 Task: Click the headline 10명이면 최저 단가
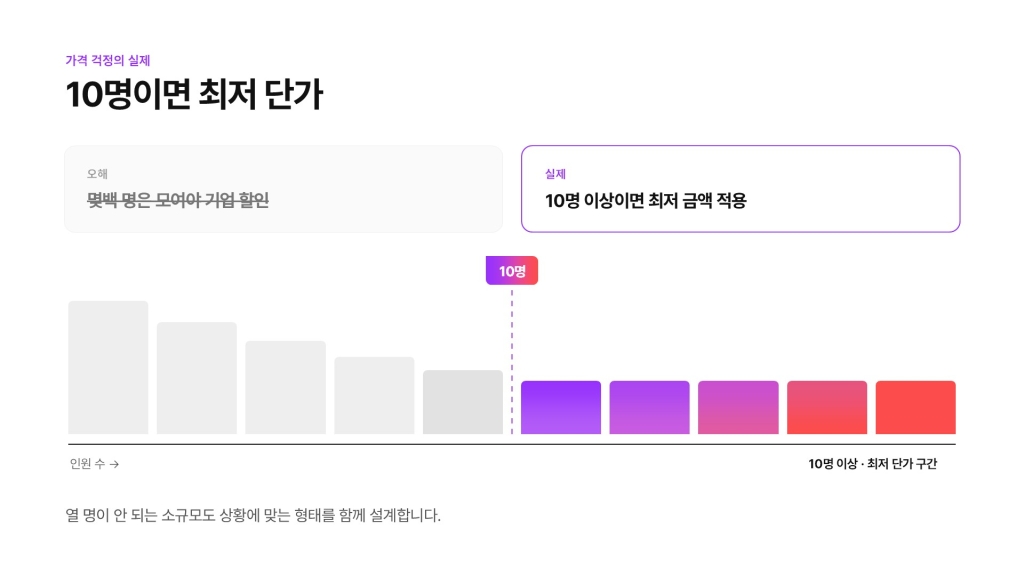tap(194, 94)
